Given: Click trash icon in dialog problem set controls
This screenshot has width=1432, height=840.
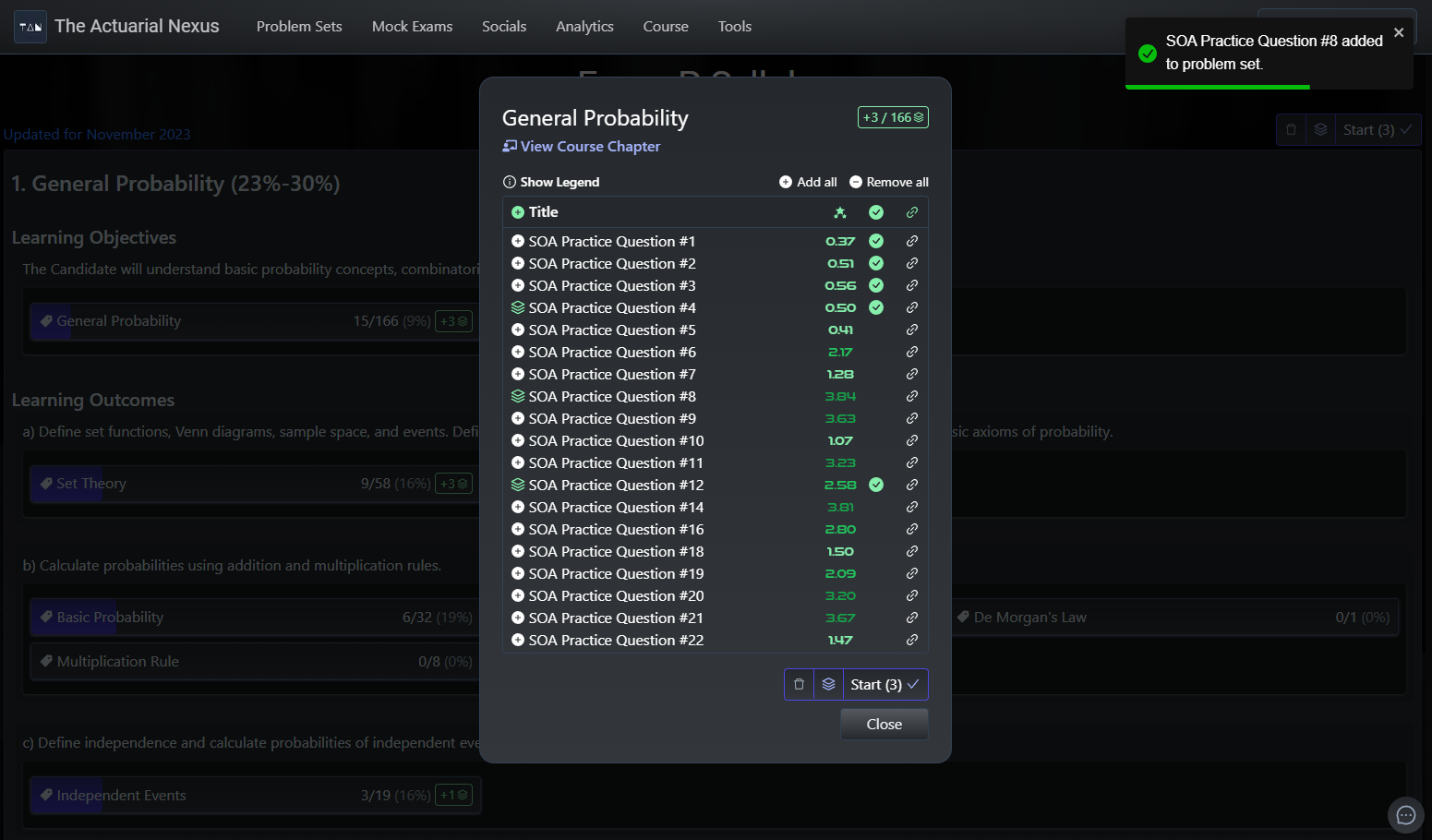Looking at the screenshot, I should pyautogui.click(x=800, y=684).
